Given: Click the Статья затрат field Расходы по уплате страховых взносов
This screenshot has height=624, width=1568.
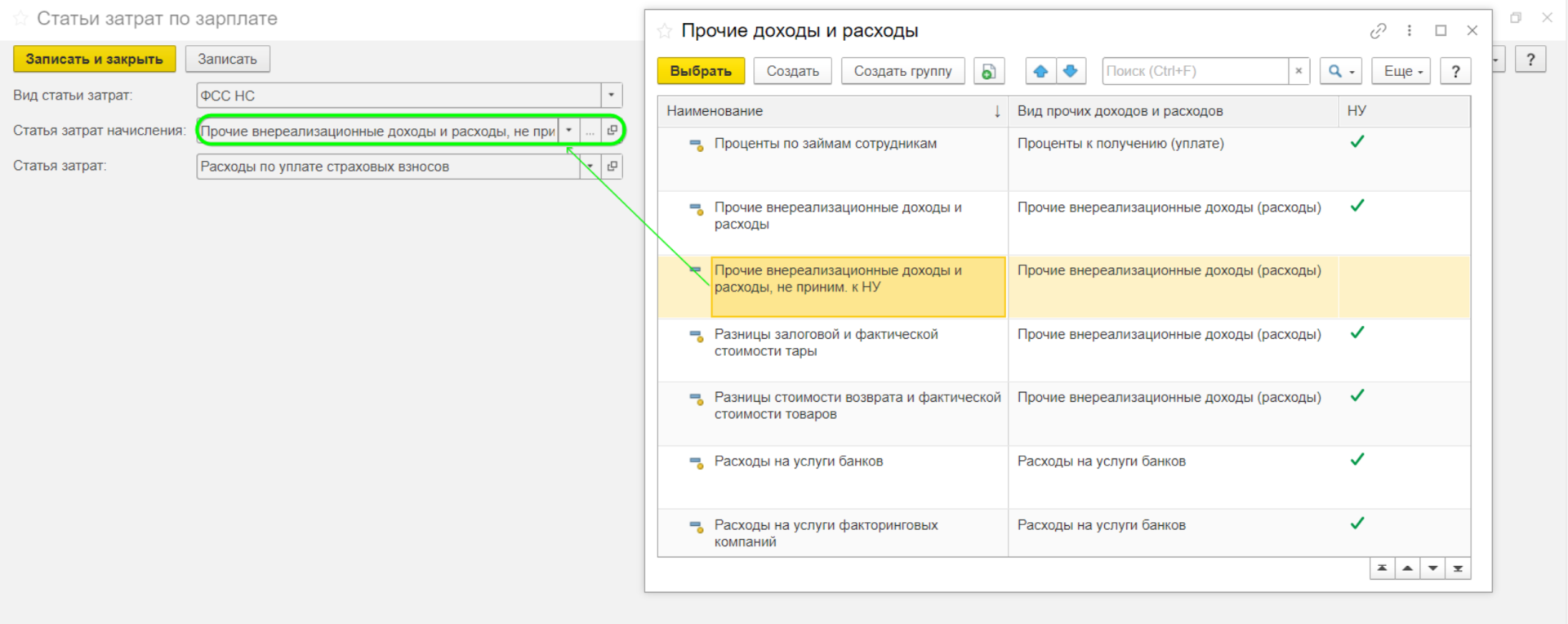Looking at the screenshot, I should tap(388, 167).
